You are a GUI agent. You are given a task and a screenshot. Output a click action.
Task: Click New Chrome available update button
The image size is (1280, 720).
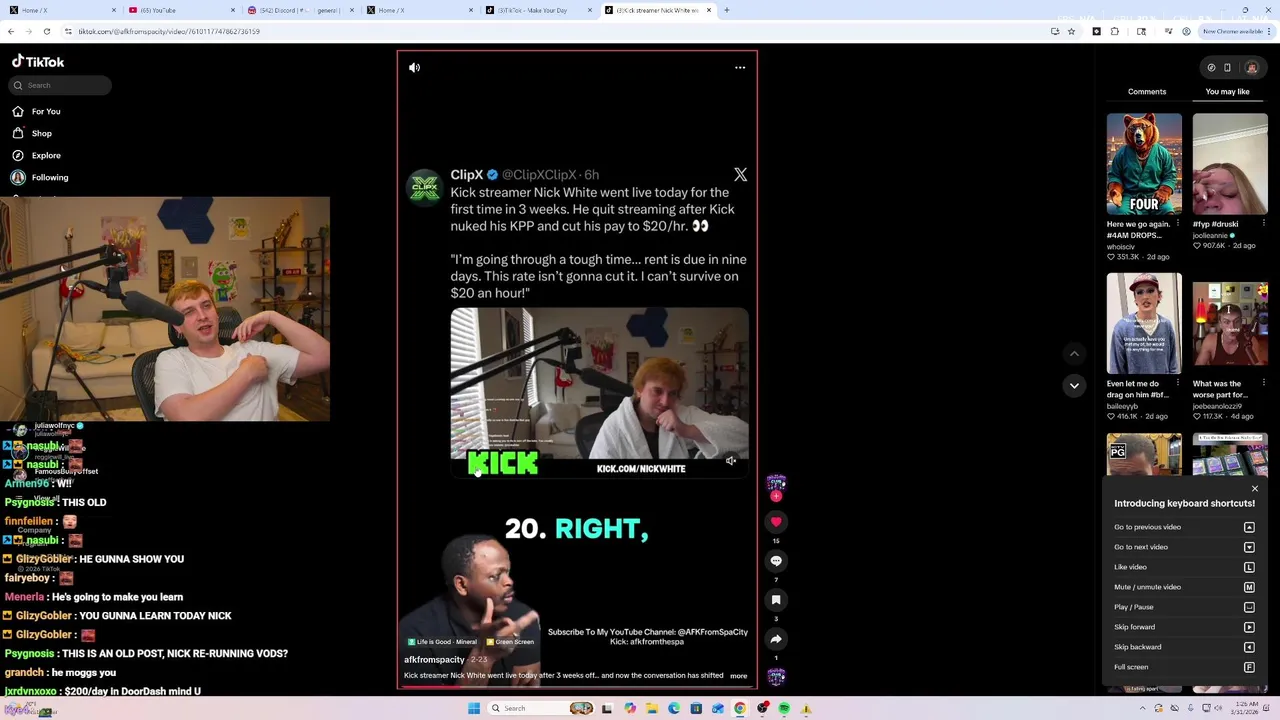[1236, 31]
